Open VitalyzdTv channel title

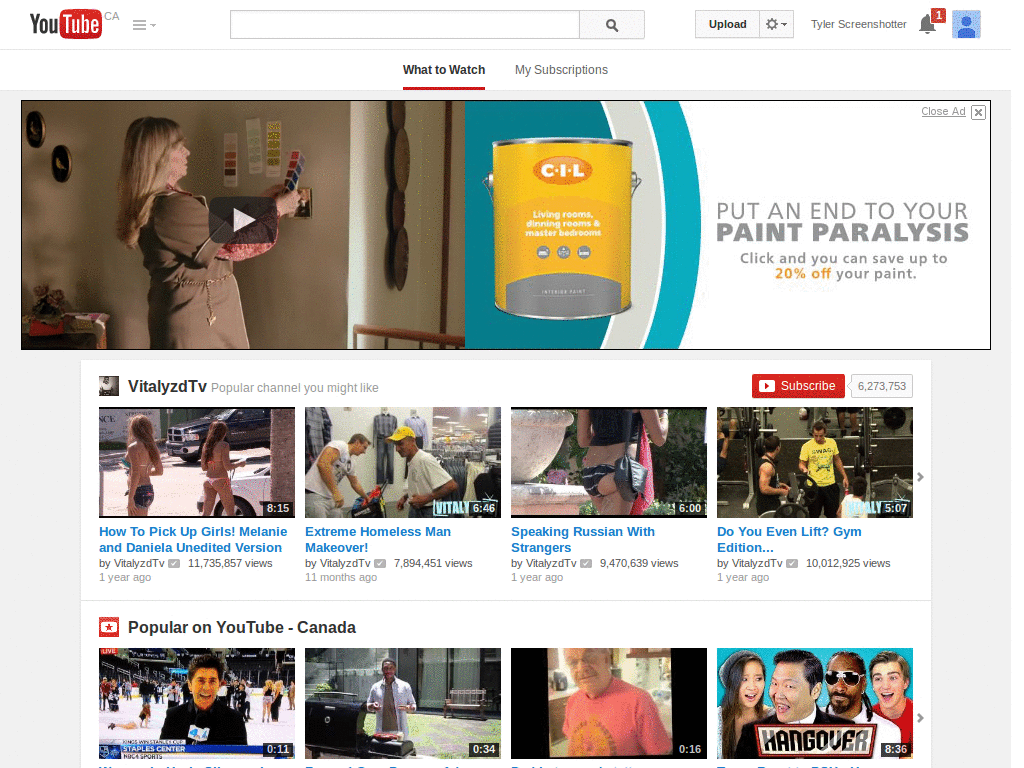pos(167,387)
